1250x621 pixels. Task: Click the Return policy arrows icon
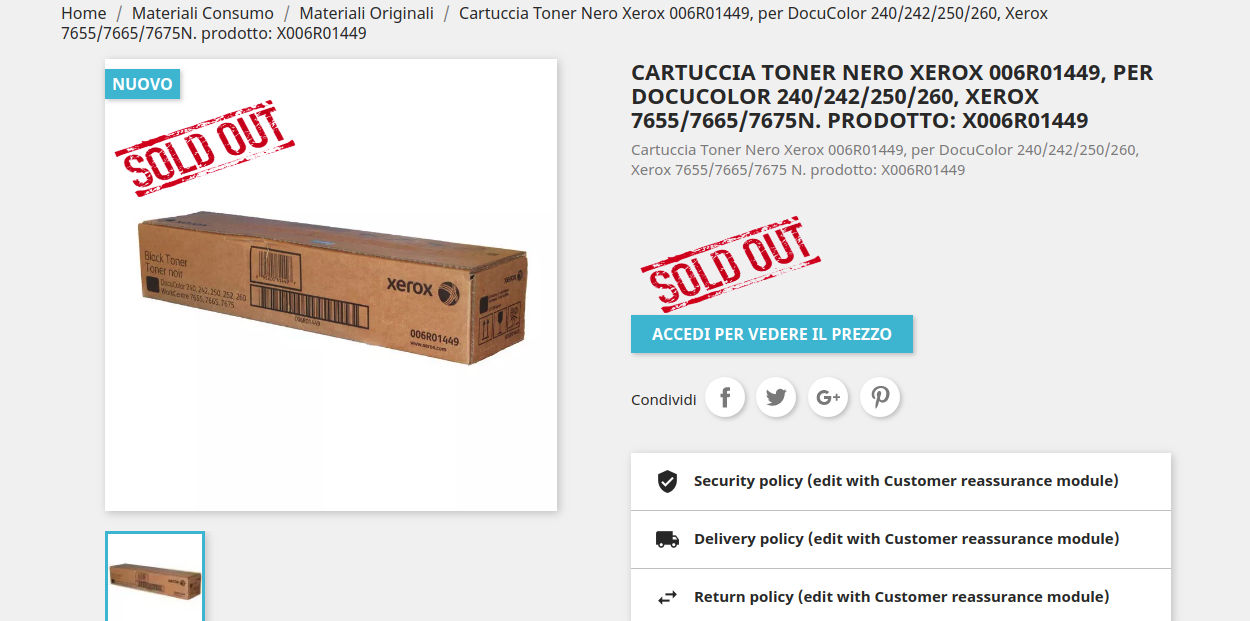667,597
